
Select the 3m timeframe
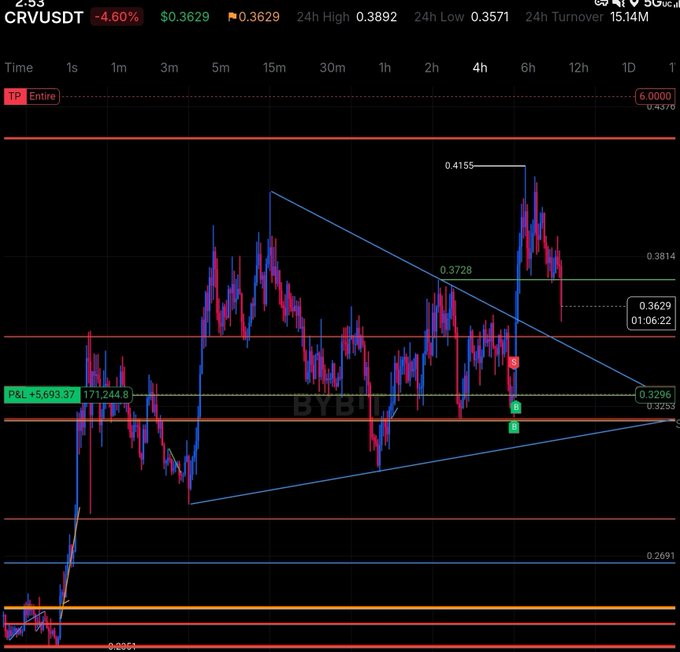tap(169, 68)
